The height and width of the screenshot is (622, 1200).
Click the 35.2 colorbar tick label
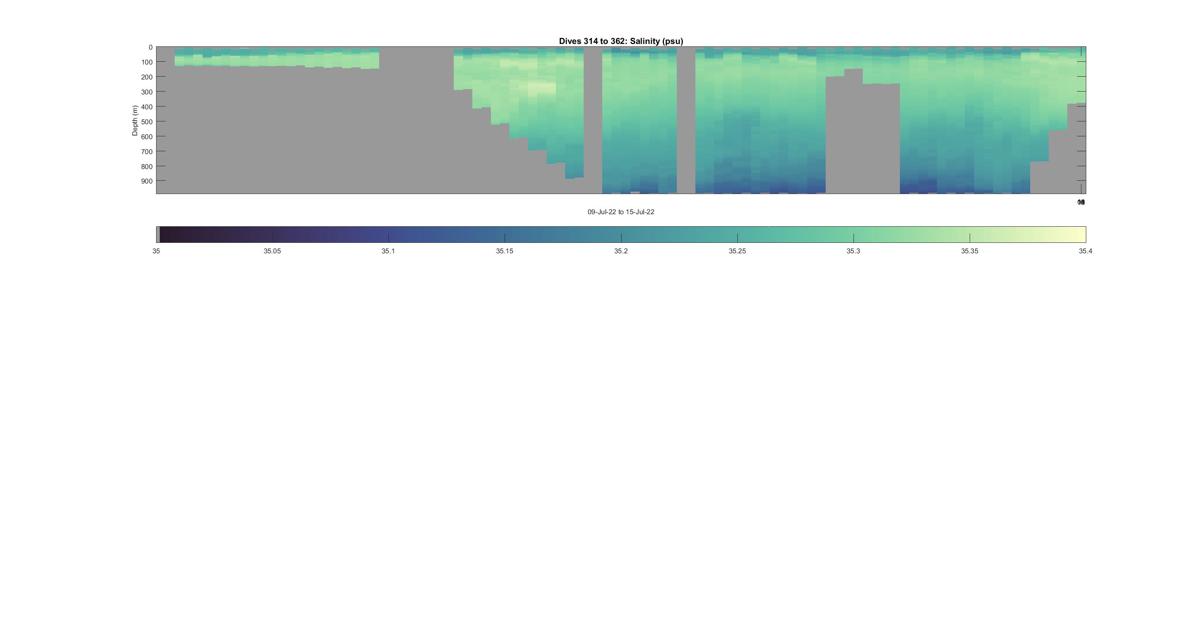[x=621, y=252]
